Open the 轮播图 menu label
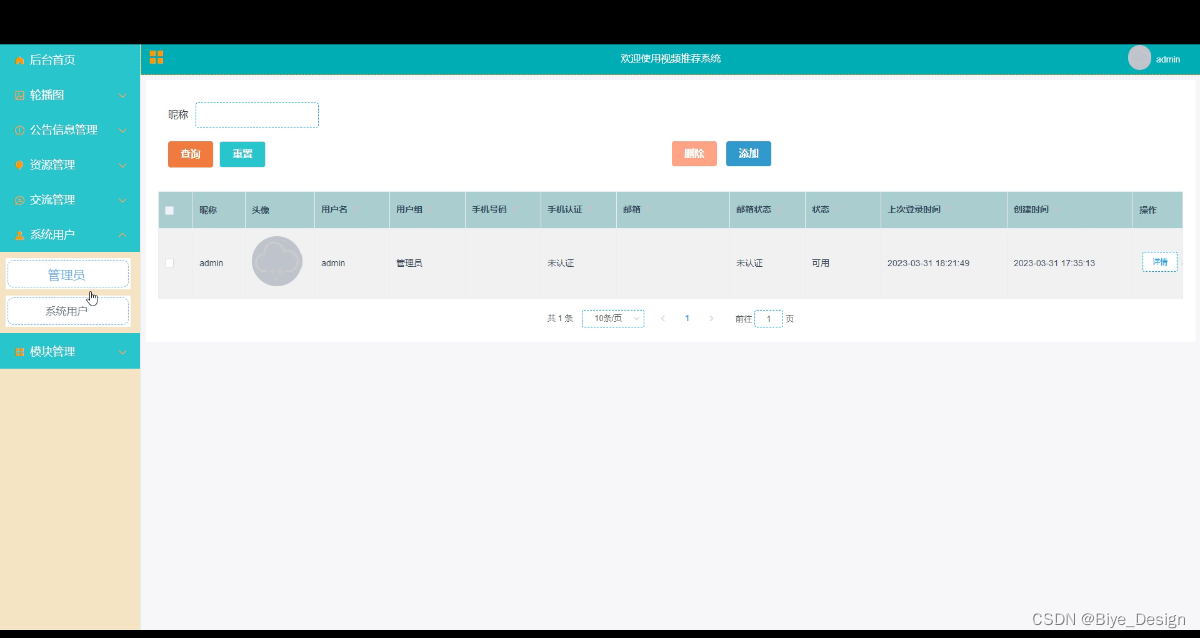The width and height of the screenshot is (1200, 638). coord(47,96)
